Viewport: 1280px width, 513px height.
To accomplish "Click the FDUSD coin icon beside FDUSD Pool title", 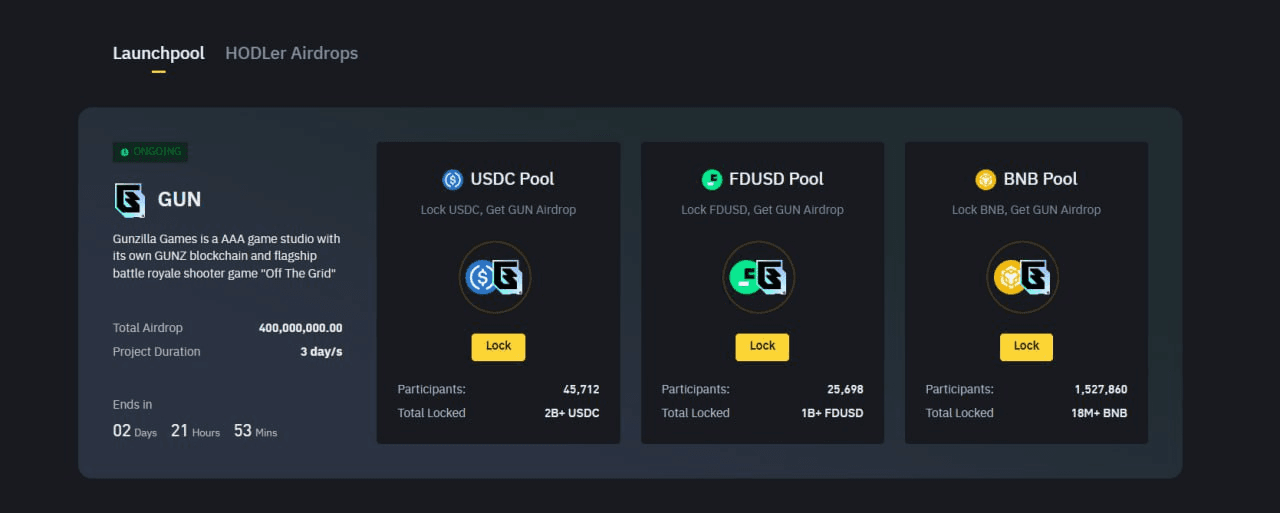I will [x=711, y=180].
